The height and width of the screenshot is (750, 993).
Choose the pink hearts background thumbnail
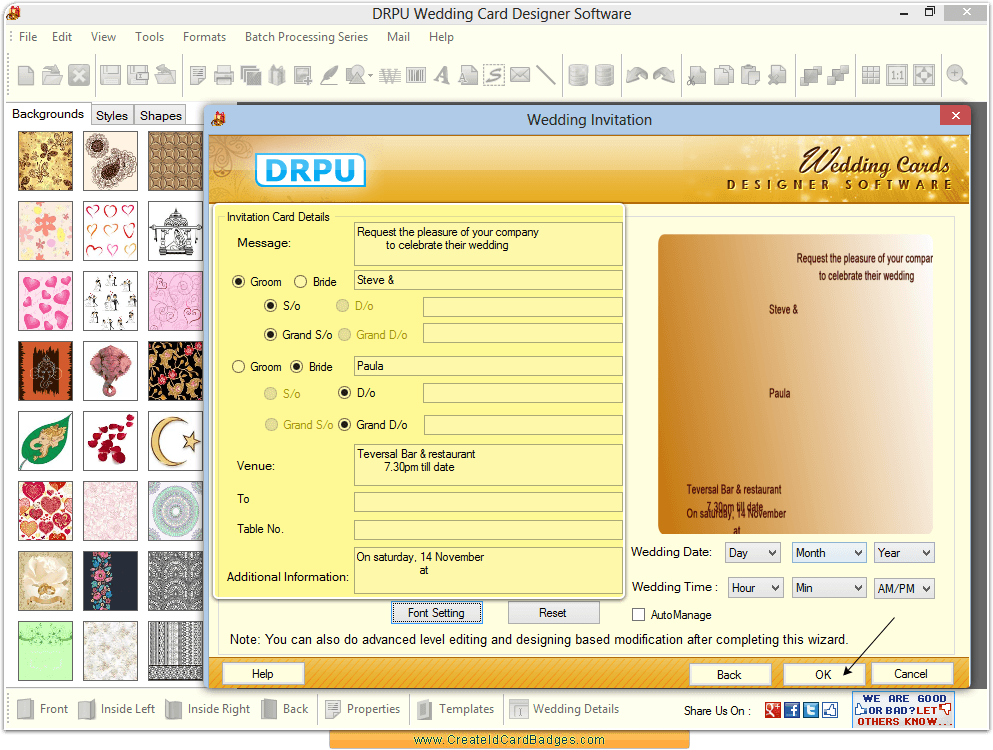tap(46, 301)
